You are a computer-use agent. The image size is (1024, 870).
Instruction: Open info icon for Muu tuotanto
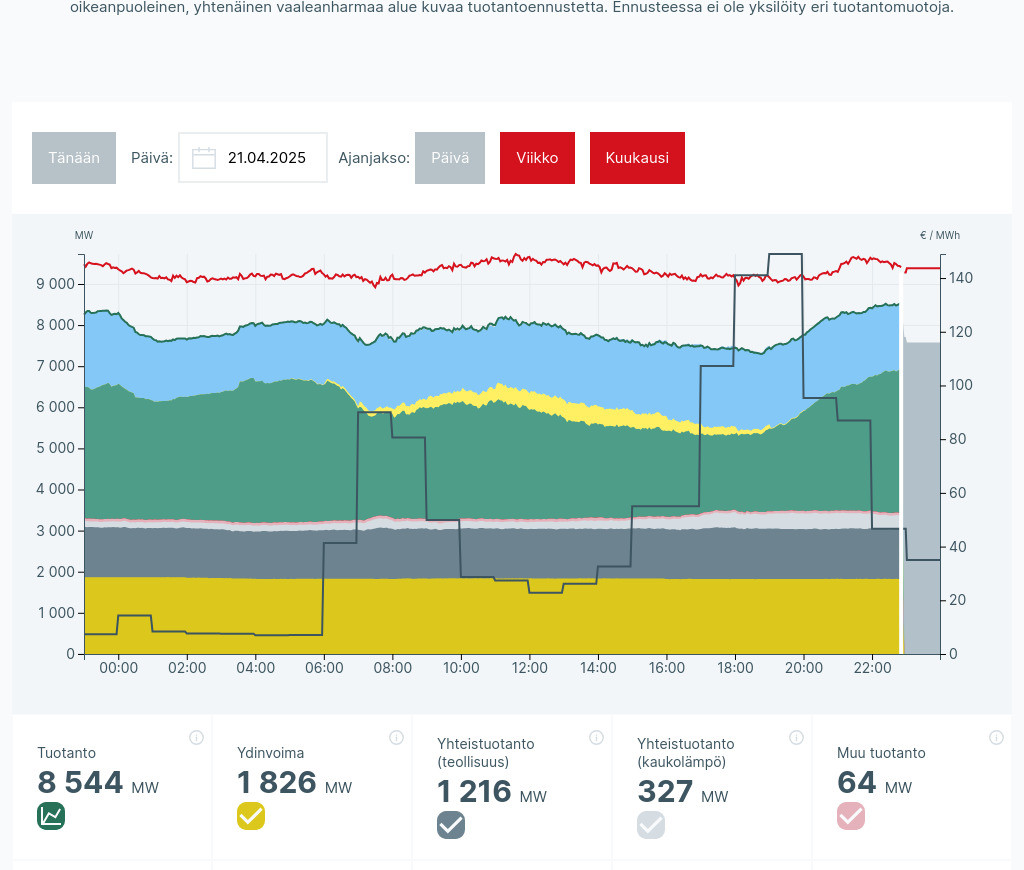point(996,738)
